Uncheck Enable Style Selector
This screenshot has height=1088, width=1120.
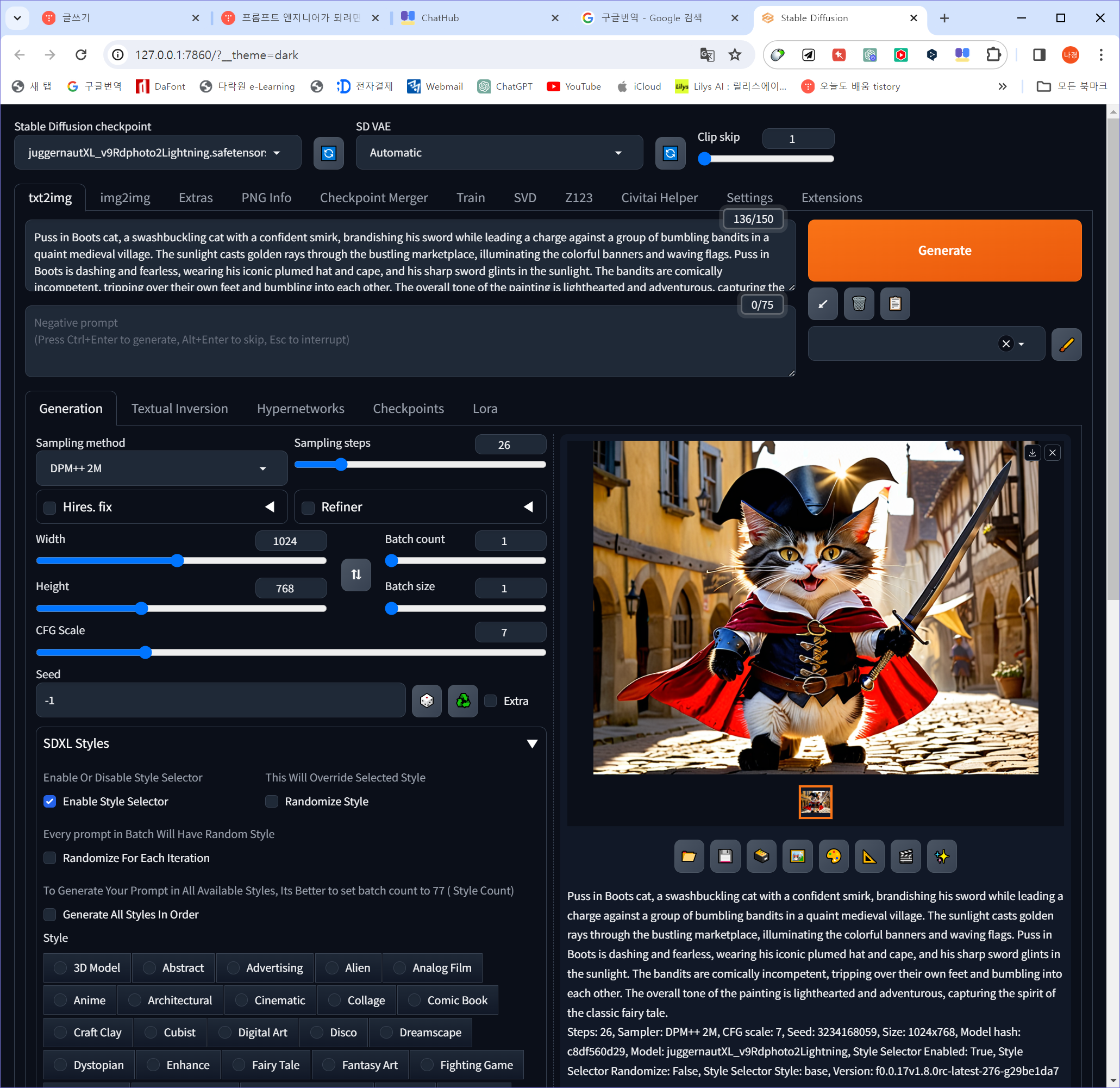[x=51, y=801]
